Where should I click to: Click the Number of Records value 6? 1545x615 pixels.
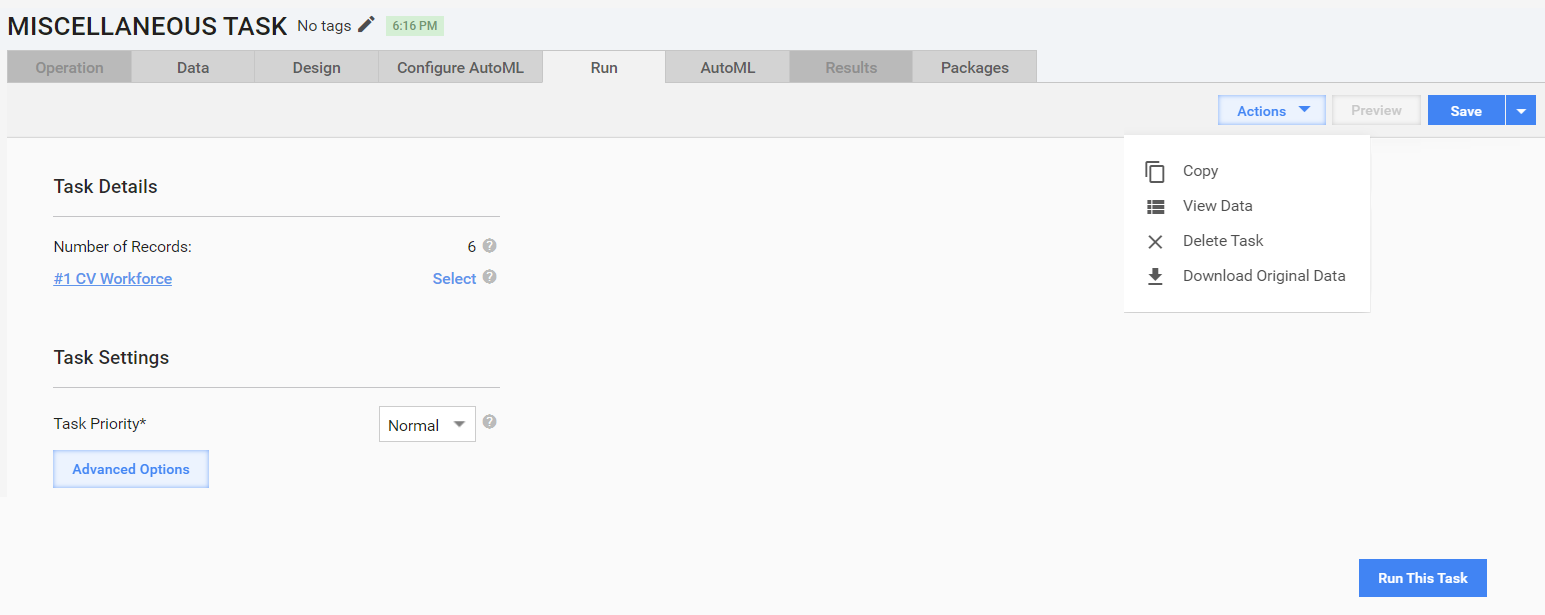(472, 247)
